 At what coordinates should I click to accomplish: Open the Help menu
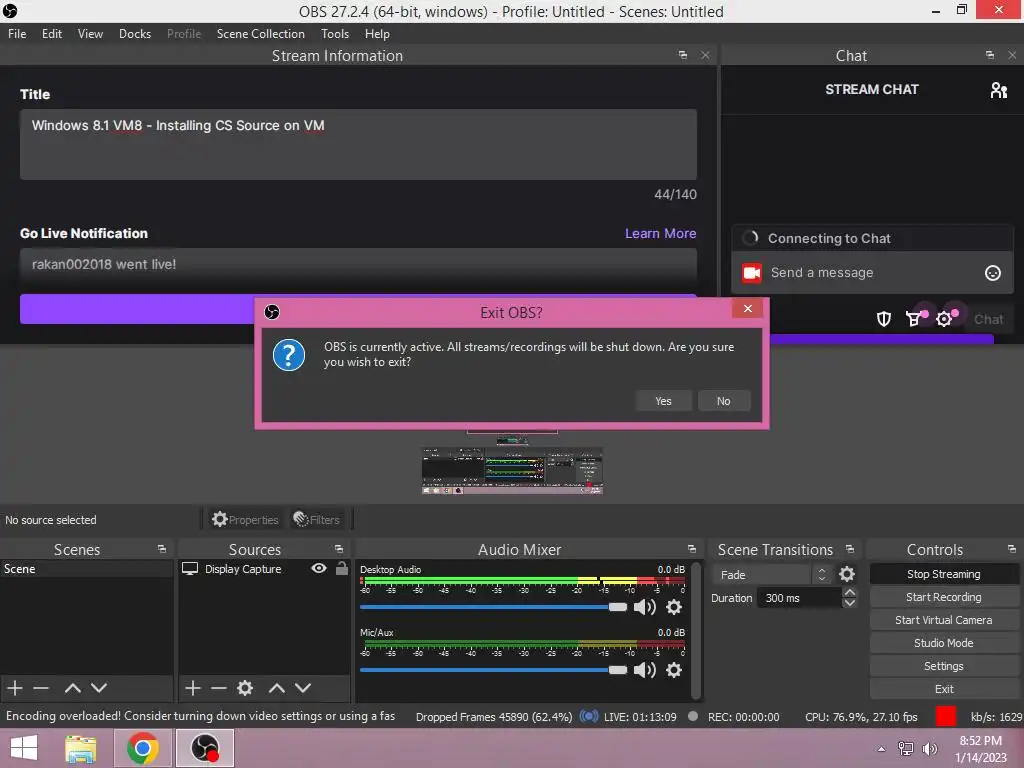click(x=377, y=34)
